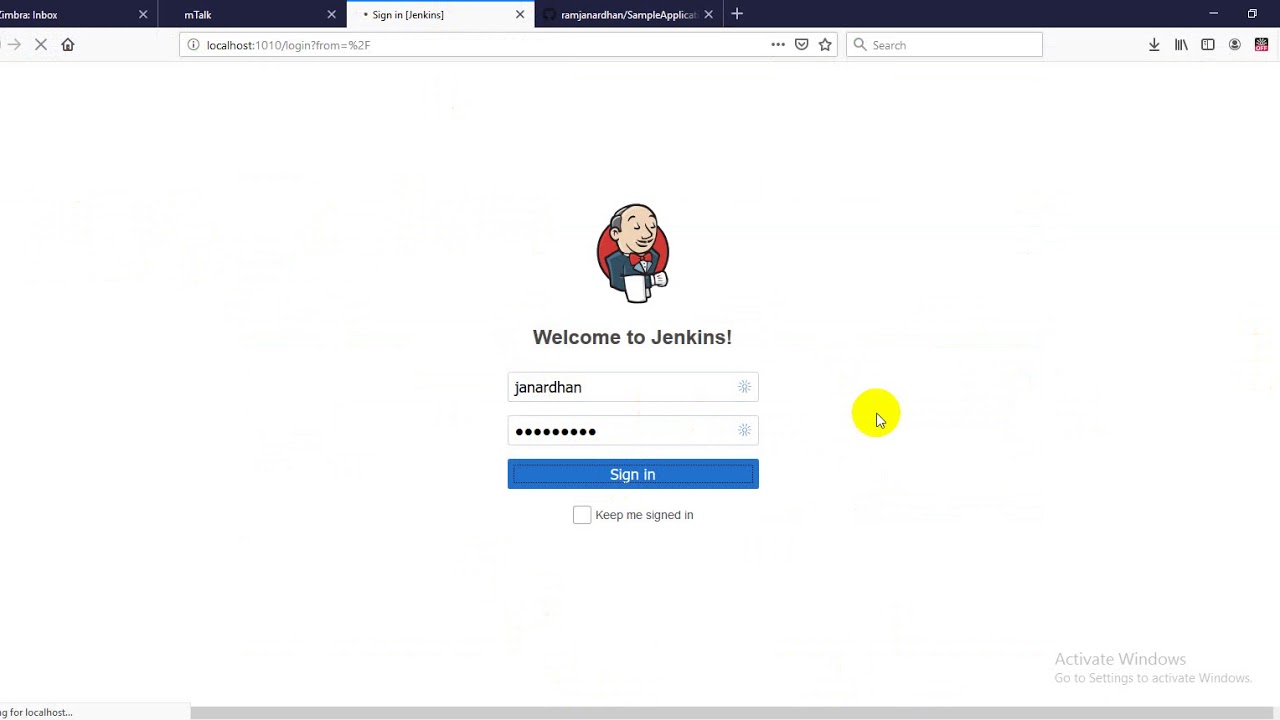This screenshot has height=720, width=1280.
Task: Toggle the sidebar view icon
Action: tap(1208, 45)
